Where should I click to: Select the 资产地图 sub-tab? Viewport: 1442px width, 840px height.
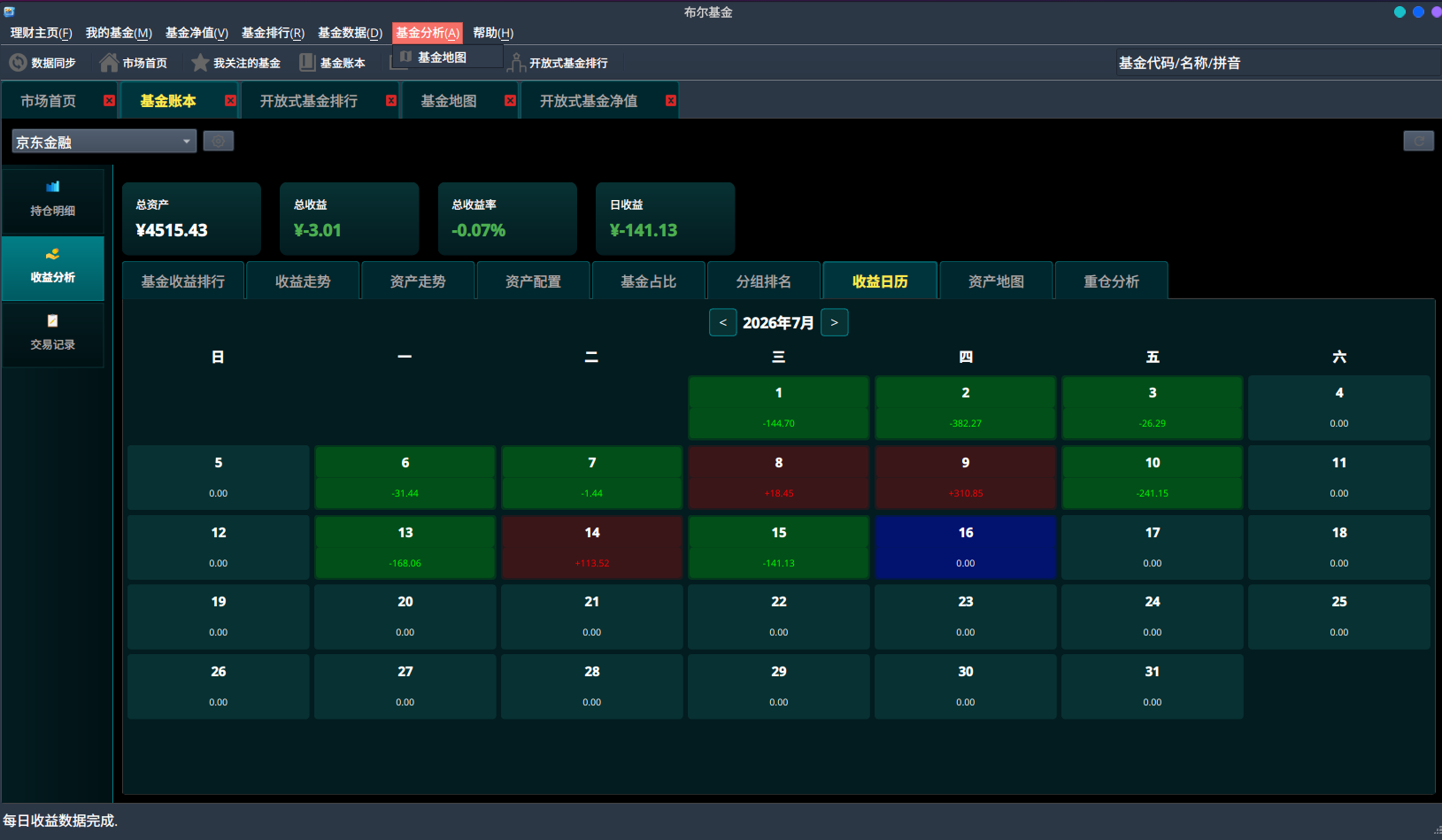click(996, 281)
